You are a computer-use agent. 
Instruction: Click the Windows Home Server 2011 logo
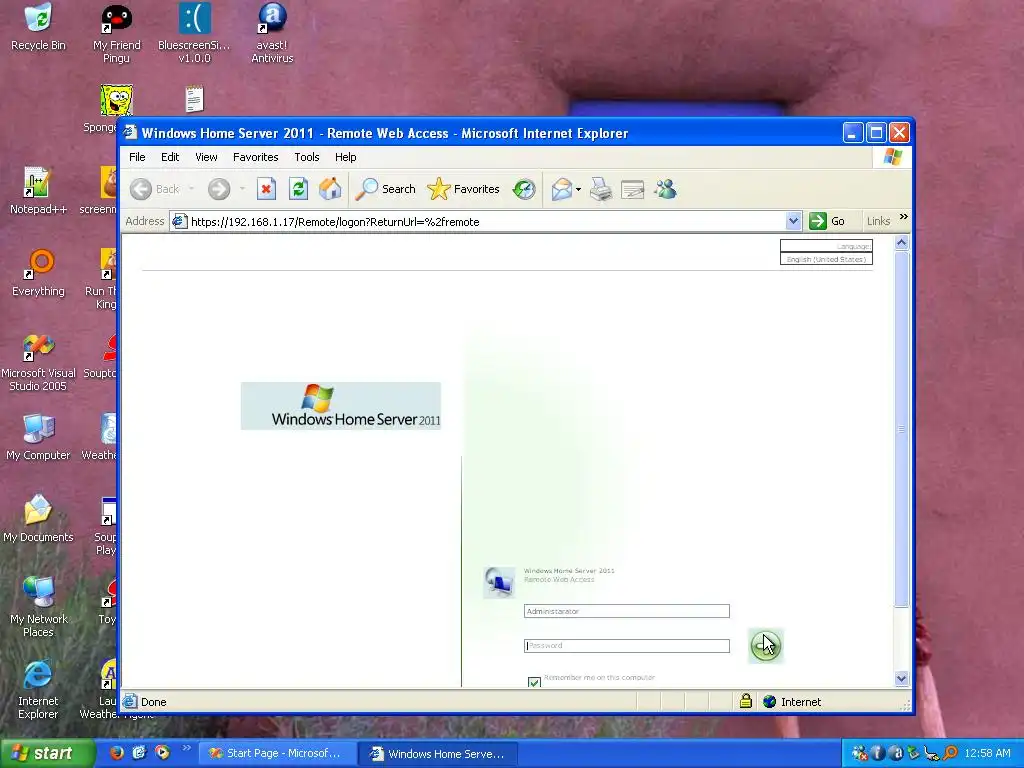pyautogui.click(x=340, y=406)
